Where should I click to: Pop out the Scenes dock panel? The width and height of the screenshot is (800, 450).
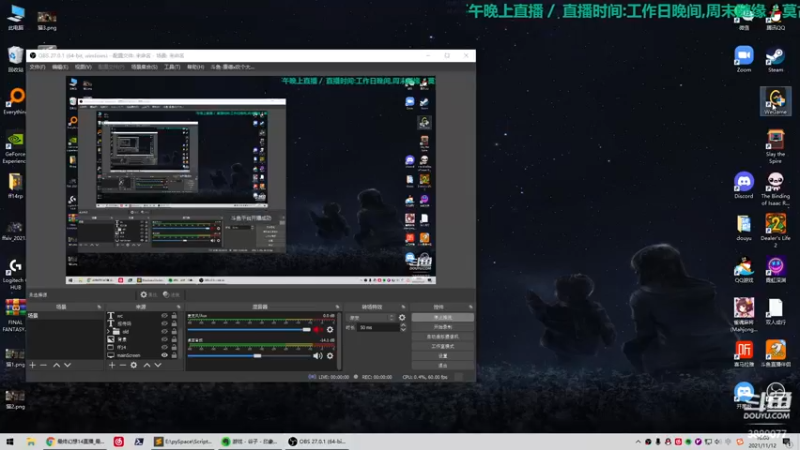pyautogui.click(x=99, y=307)
